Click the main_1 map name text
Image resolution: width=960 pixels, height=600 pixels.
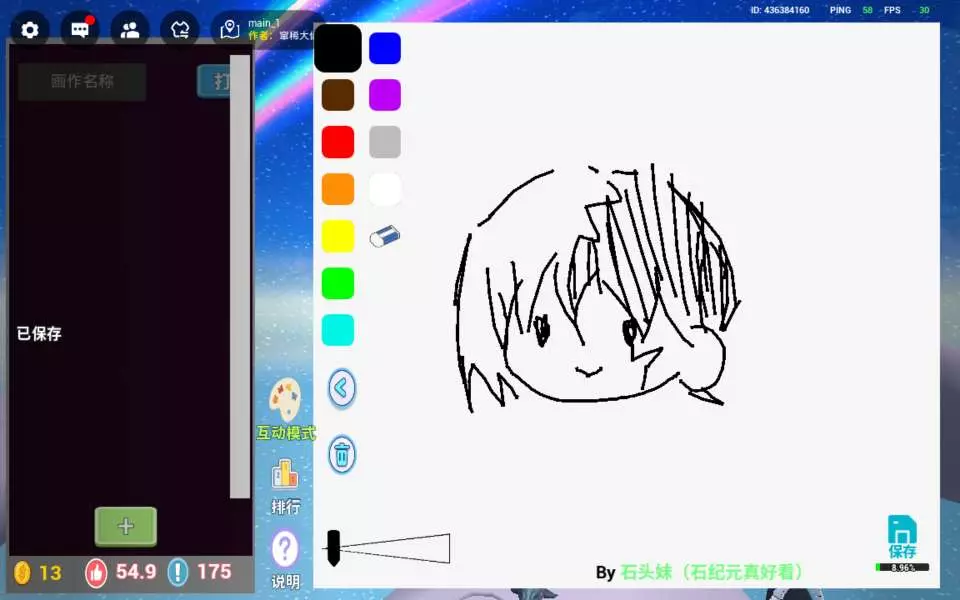point(264,23)
